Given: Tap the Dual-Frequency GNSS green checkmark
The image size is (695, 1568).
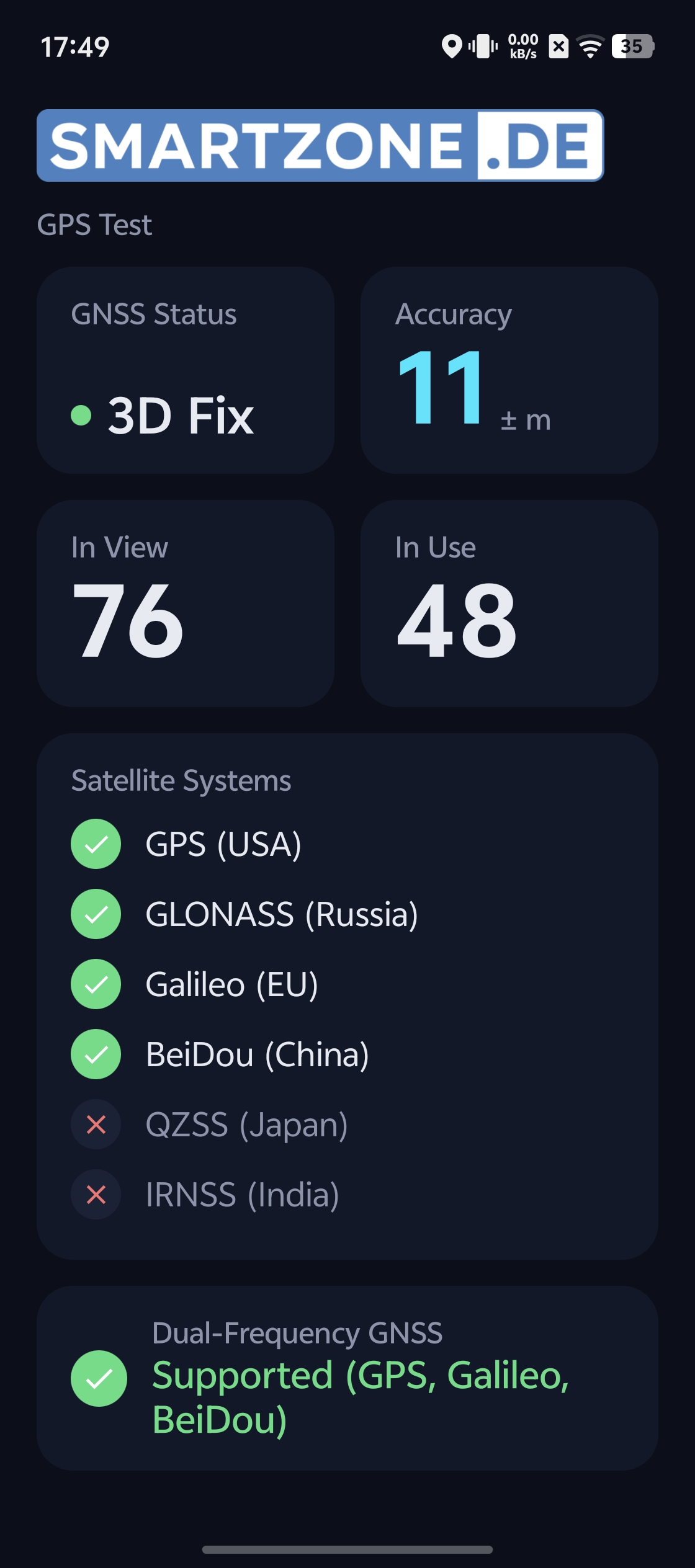Looking at the screenshot, I should [x=99, y=1378].
